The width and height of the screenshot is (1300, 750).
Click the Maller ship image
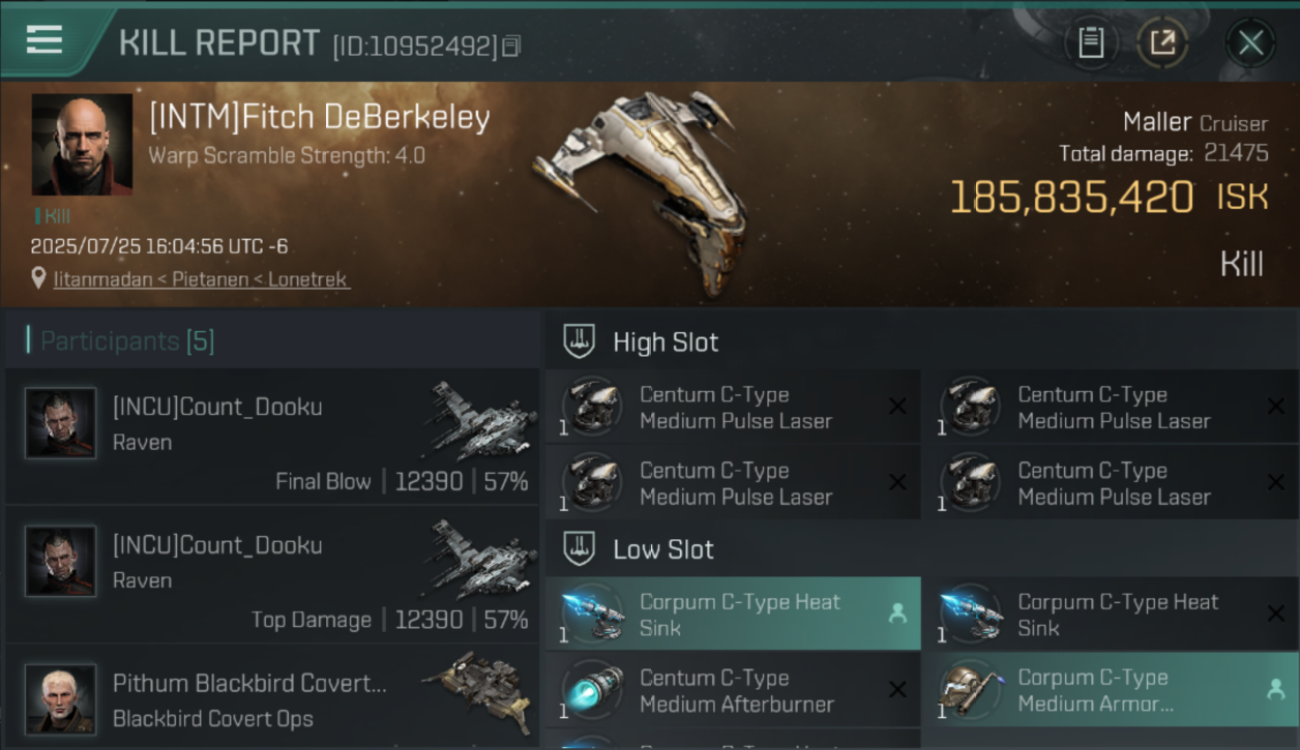point(640,190)
